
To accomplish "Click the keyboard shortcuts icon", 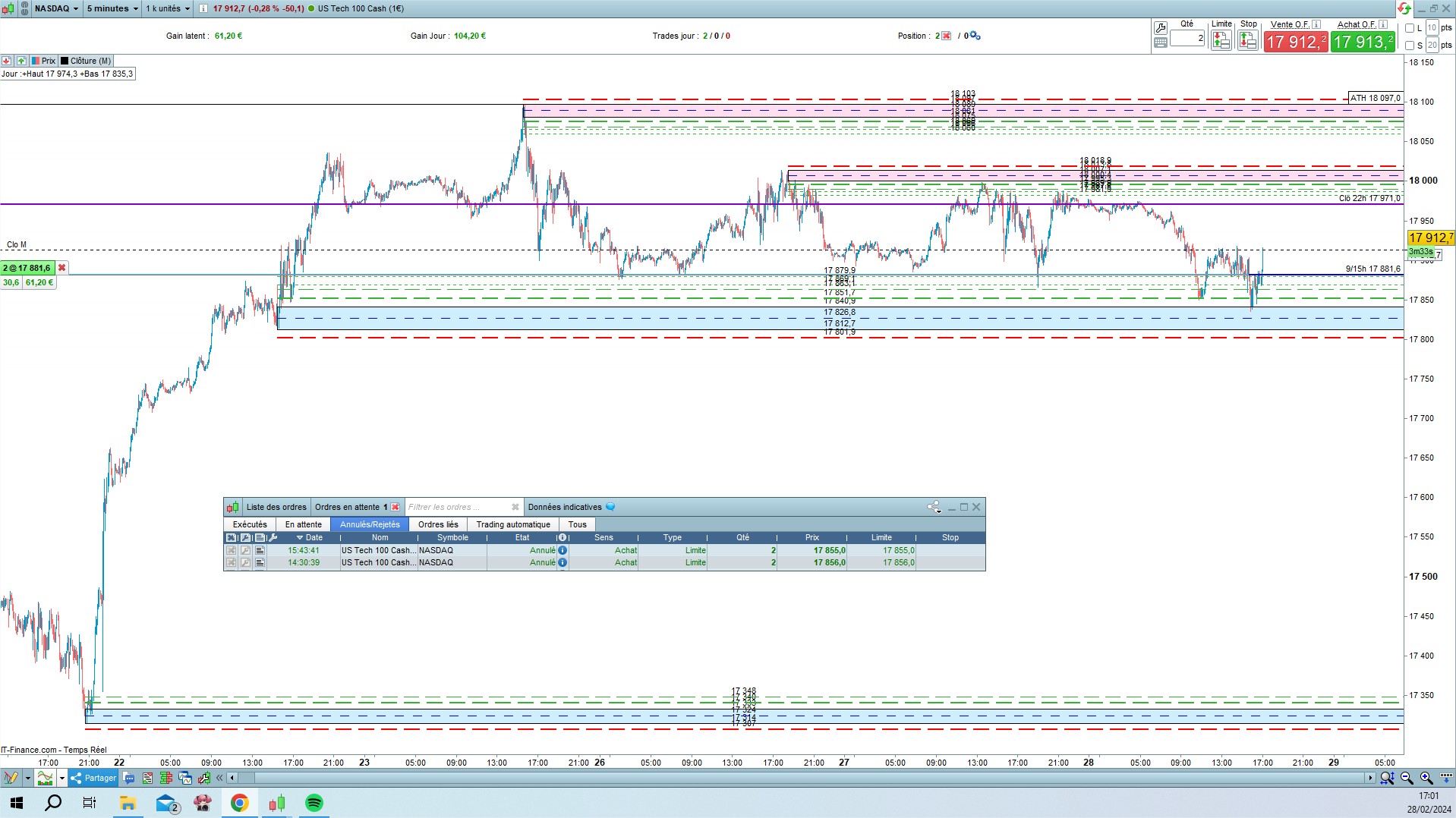I will (1160, 43).
